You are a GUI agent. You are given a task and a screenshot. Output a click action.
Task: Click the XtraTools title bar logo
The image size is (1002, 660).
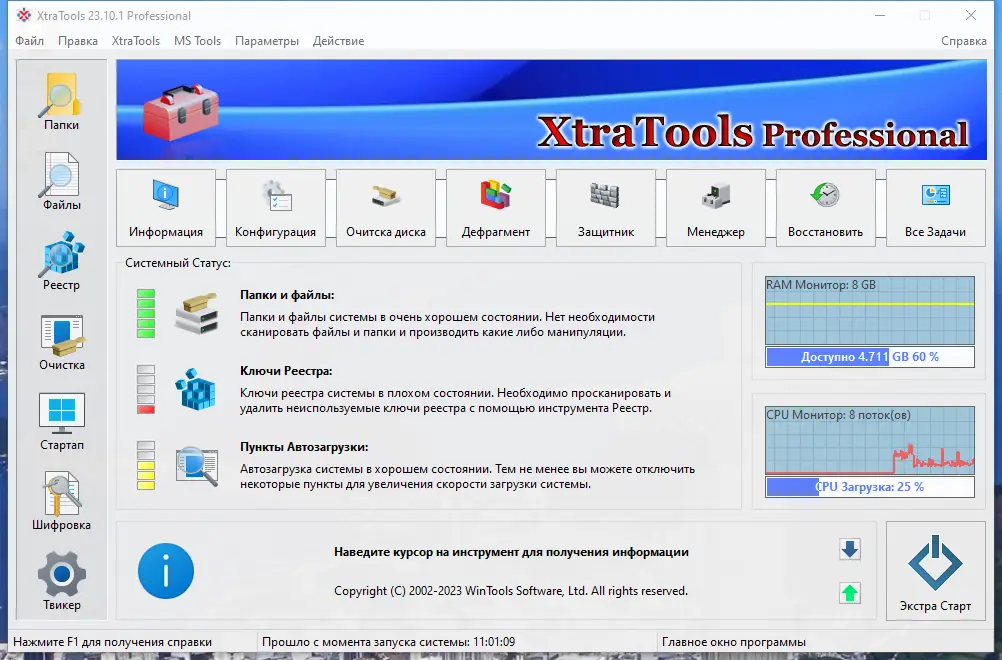[24, 15]
